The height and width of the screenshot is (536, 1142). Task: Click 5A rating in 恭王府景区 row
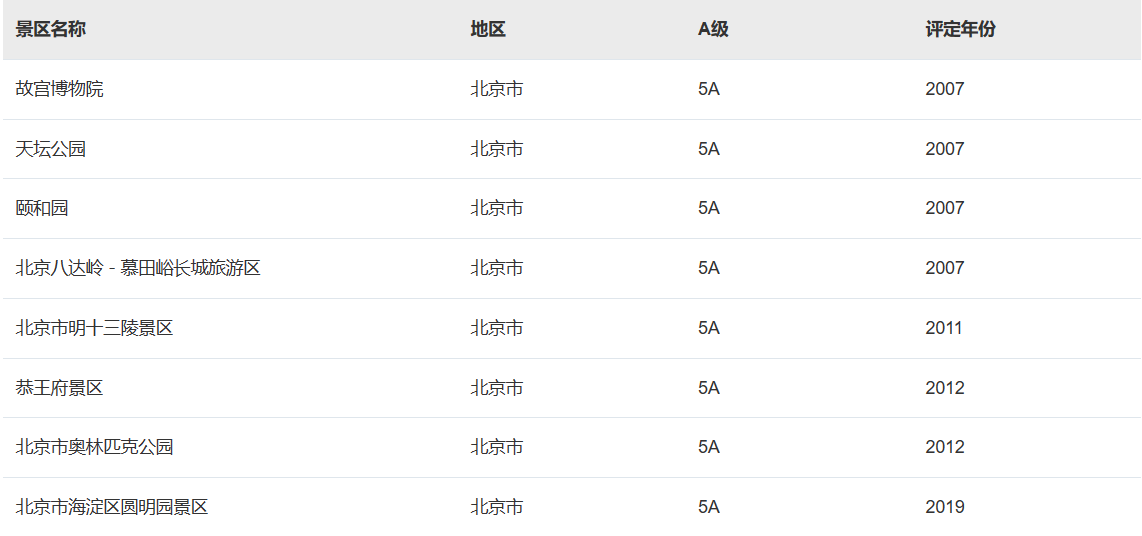[x=709, y=387]
